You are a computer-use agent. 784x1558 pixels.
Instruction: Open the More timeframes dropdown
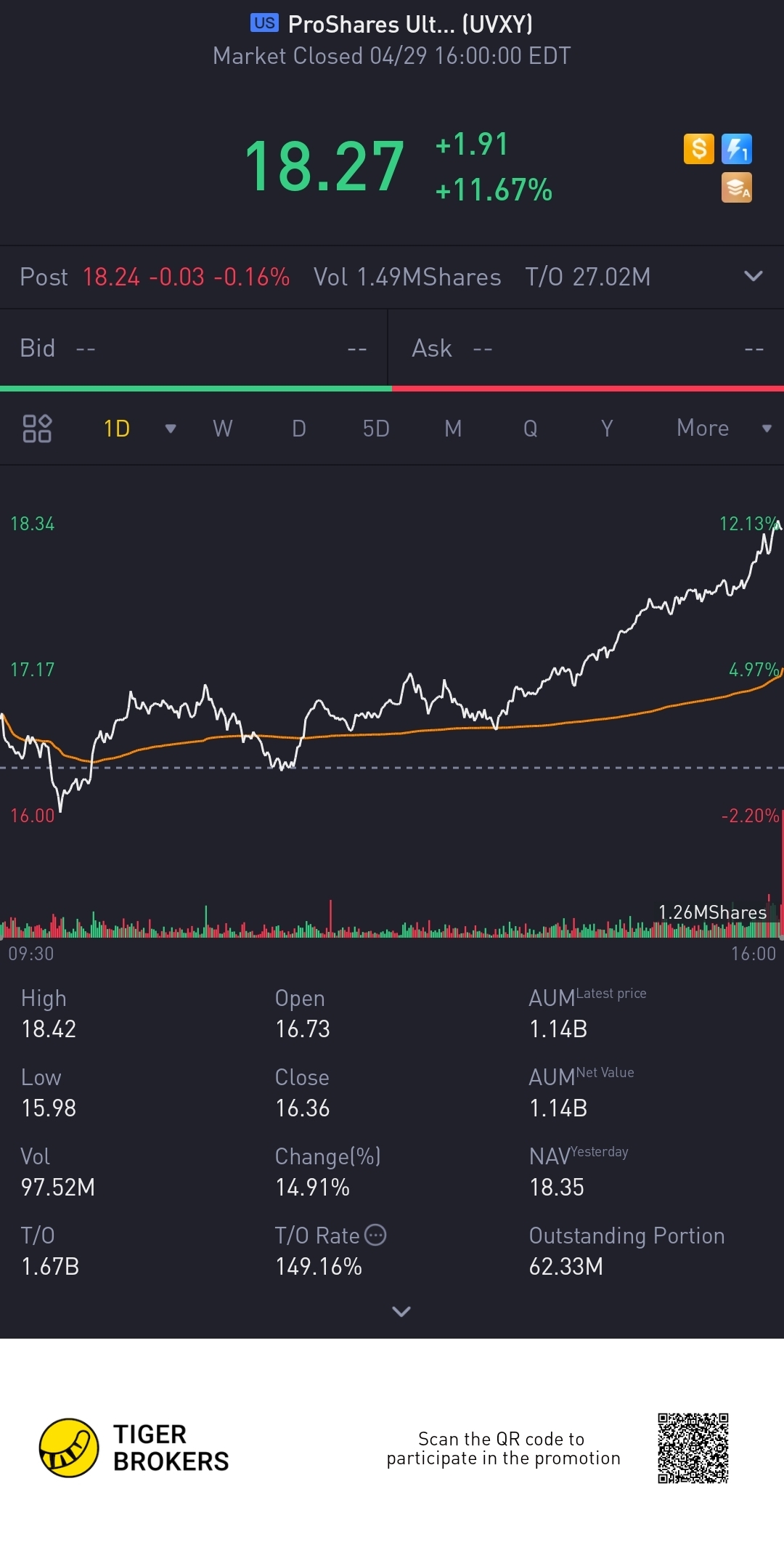[723, 429]
